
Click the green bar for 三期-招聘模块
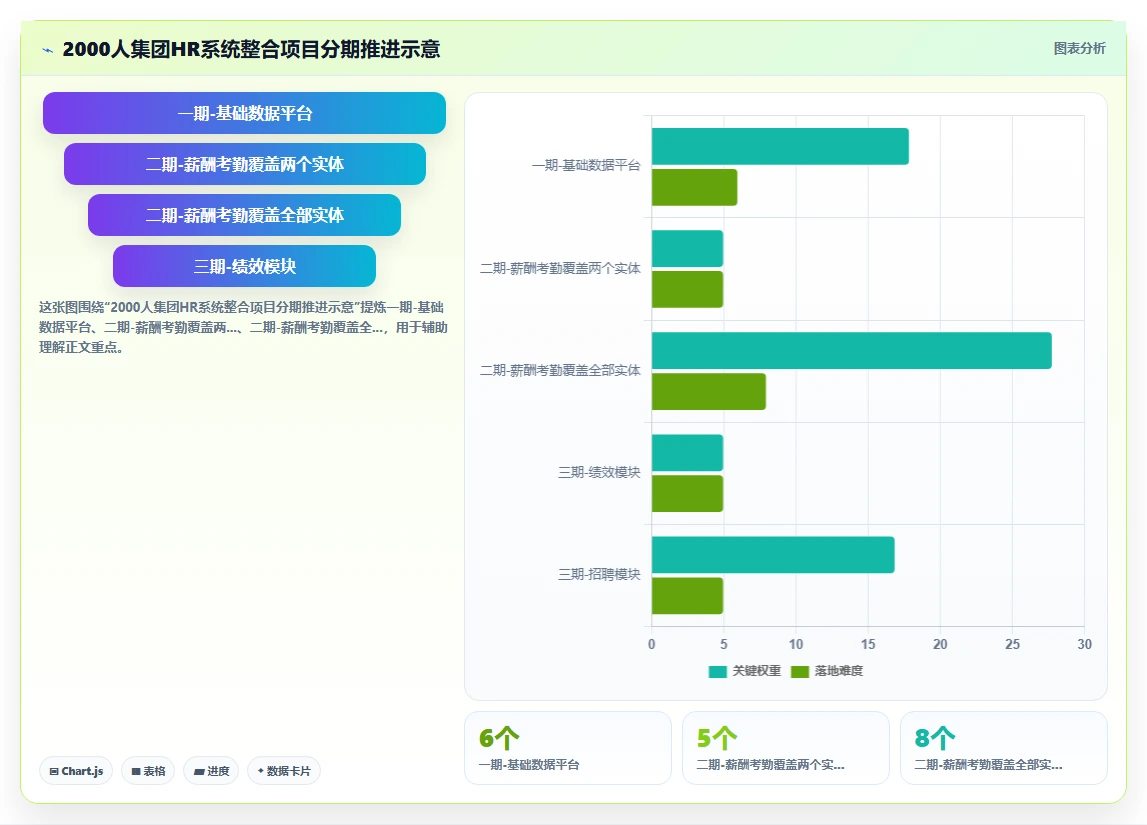pos(687,595)
